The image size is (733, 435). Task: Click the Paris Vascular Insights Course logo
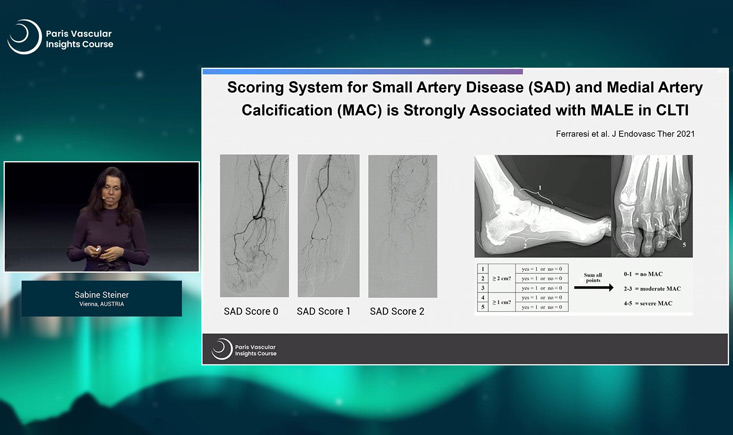(60, 38)
